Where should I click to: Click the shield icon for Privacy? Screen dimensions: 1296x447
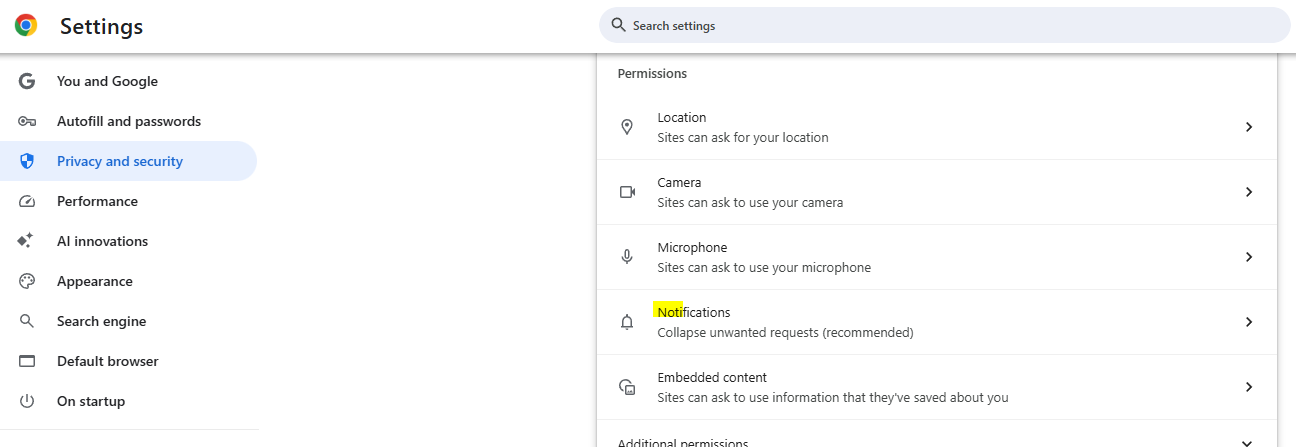pos(27,161)
